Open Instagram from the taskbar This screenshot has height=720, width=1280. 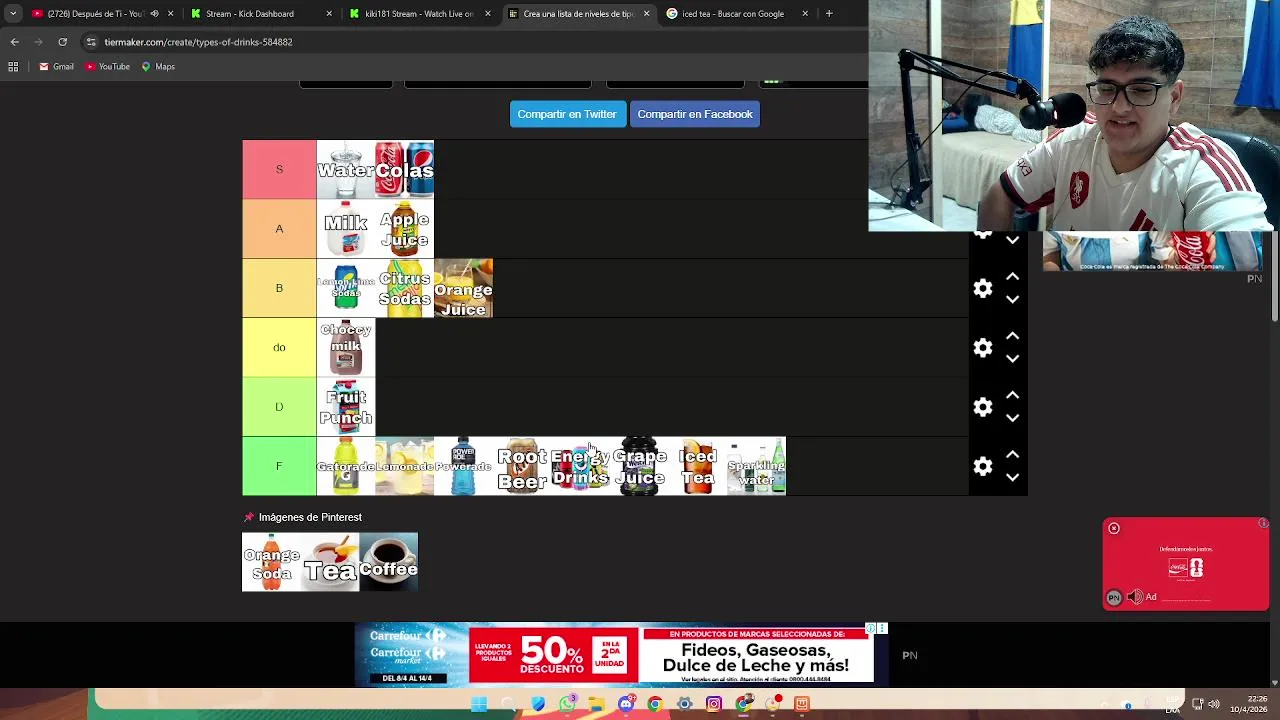(713, 704)
